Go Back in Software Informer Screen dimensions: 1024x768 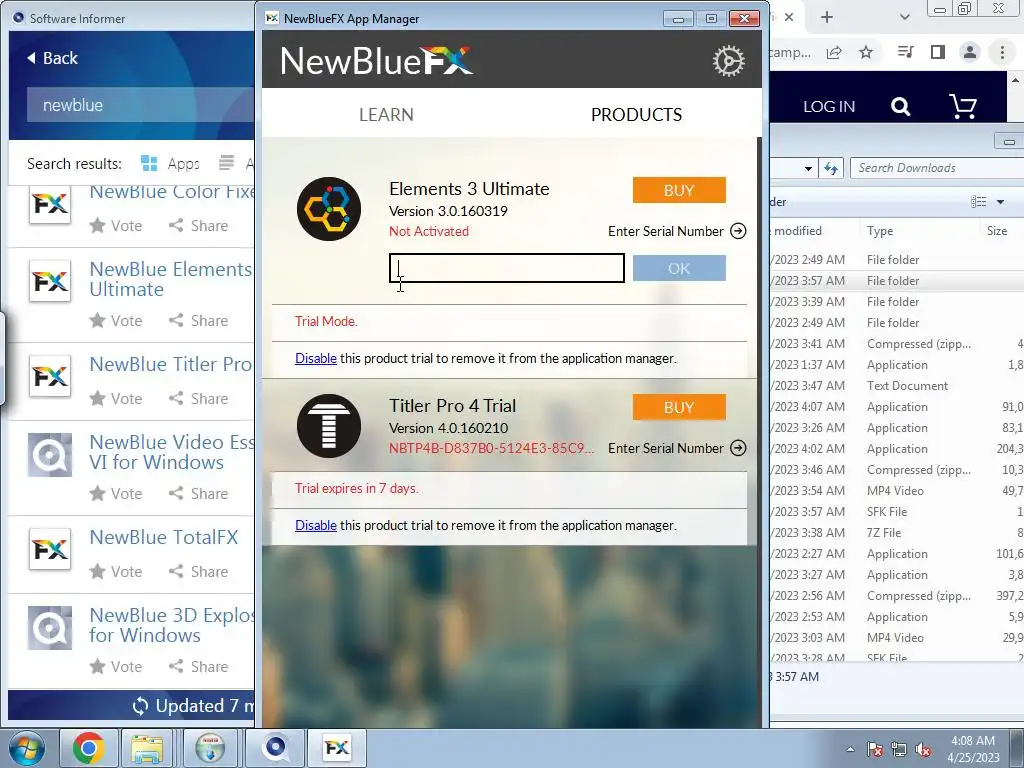[x=52, y=58]
